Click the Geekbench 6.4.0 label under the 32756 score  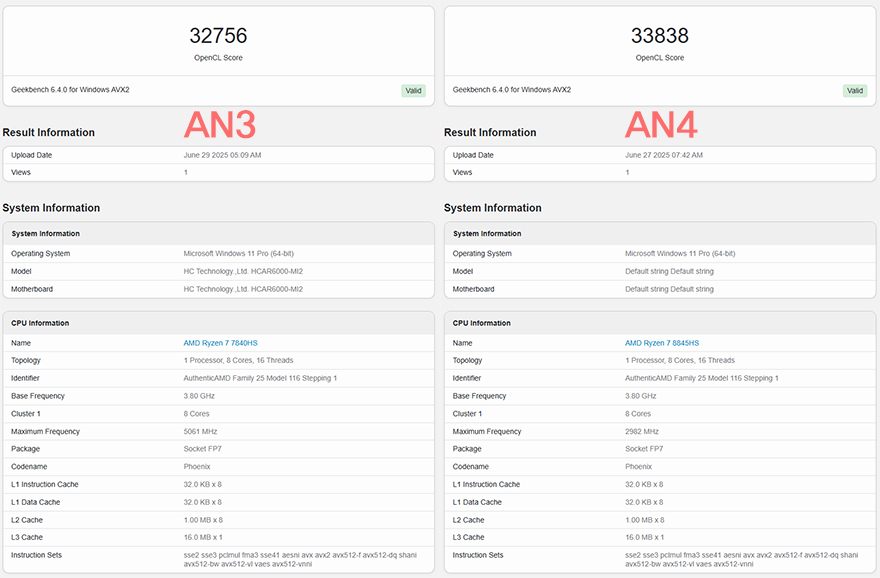click(x=70, y=90)
